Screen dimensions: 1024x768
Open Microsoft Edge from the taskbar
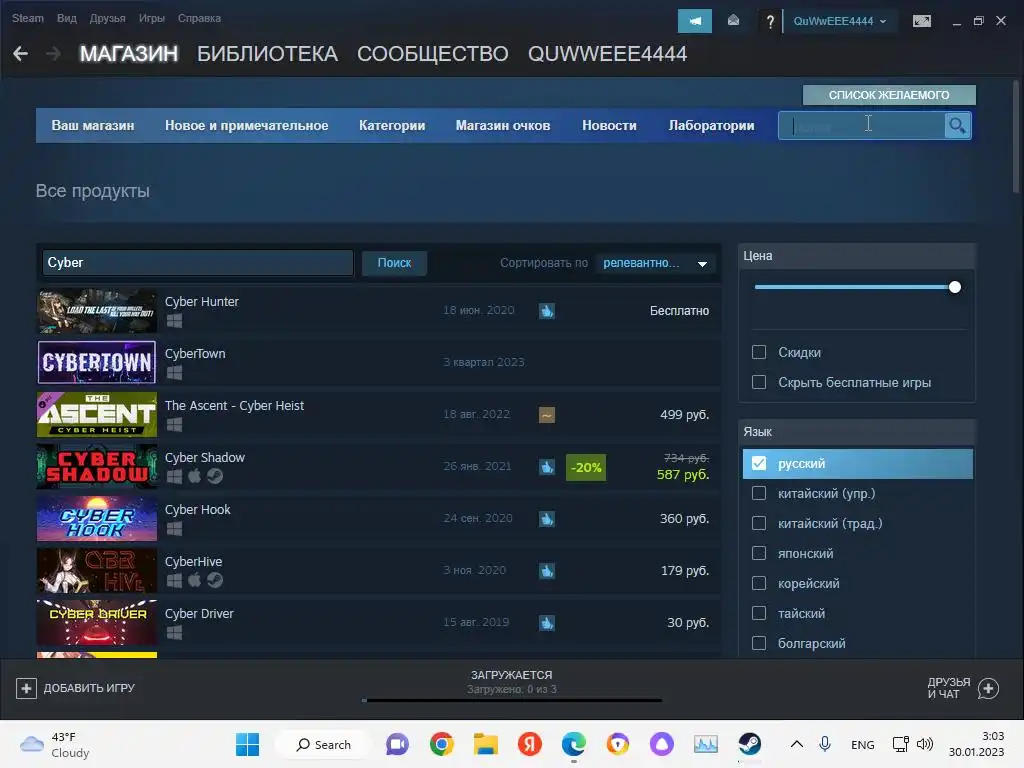point(573,744)
